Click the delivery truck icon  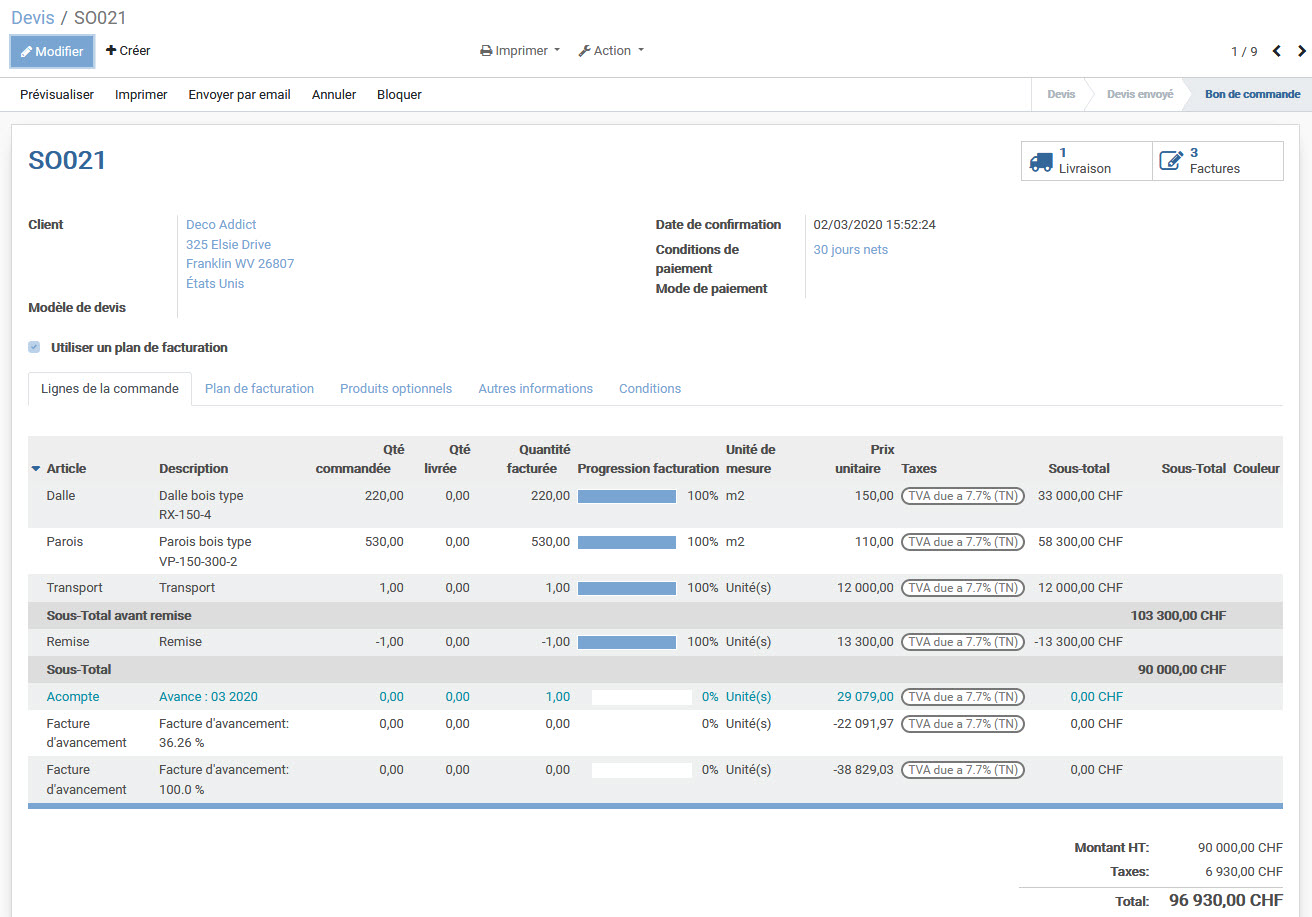coord(1041,161)
